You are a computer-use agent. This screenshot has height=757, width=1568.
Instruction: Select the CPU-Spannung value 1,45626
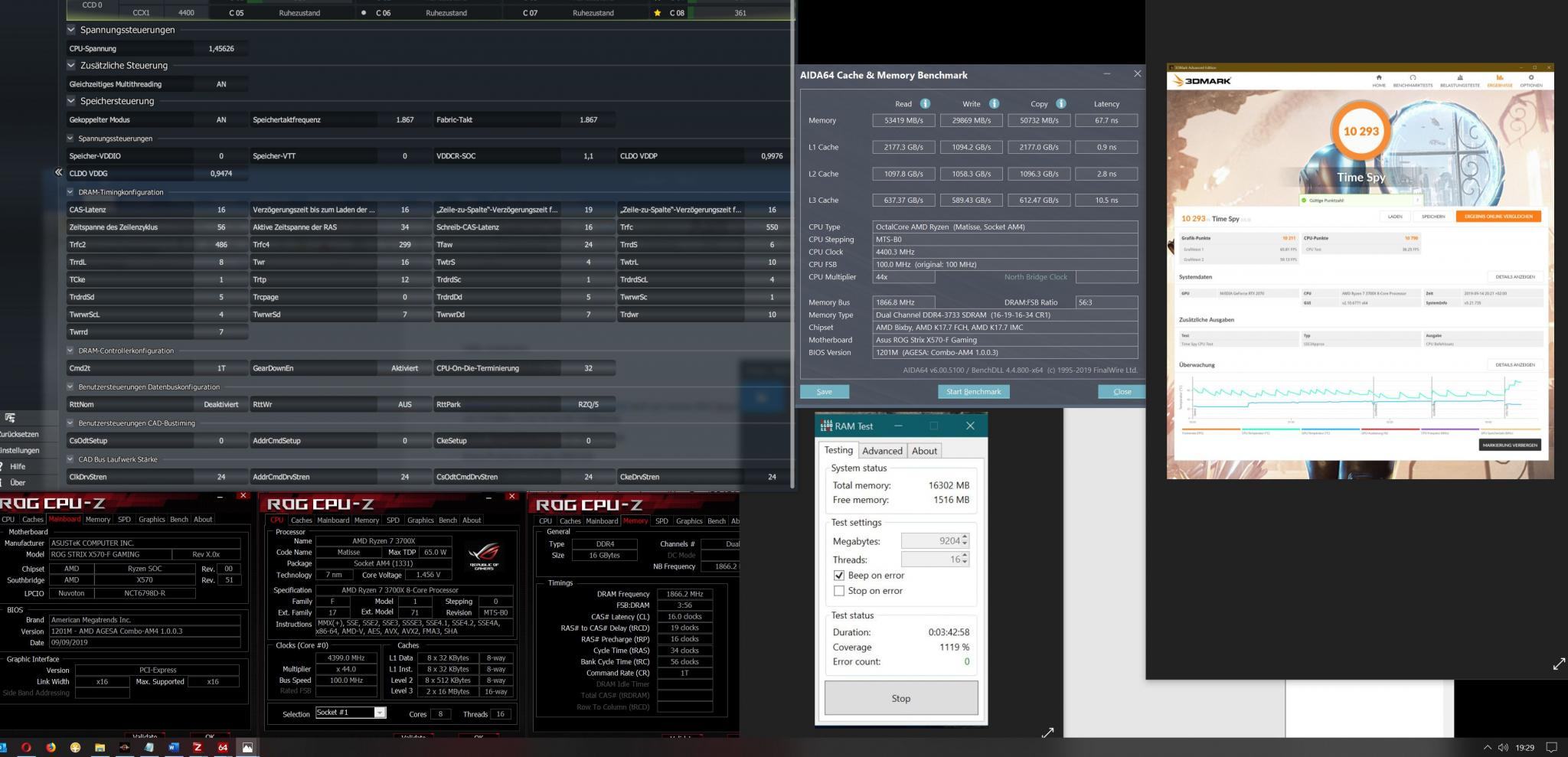(221, 48)
